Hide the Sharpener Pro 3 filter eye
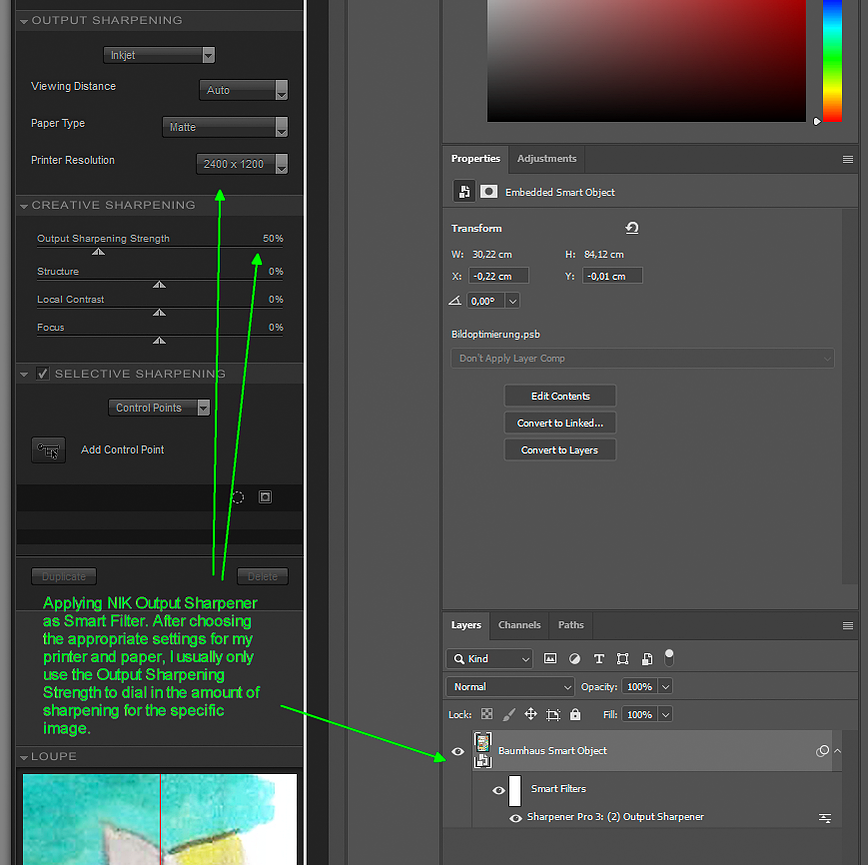 [515, 818]
